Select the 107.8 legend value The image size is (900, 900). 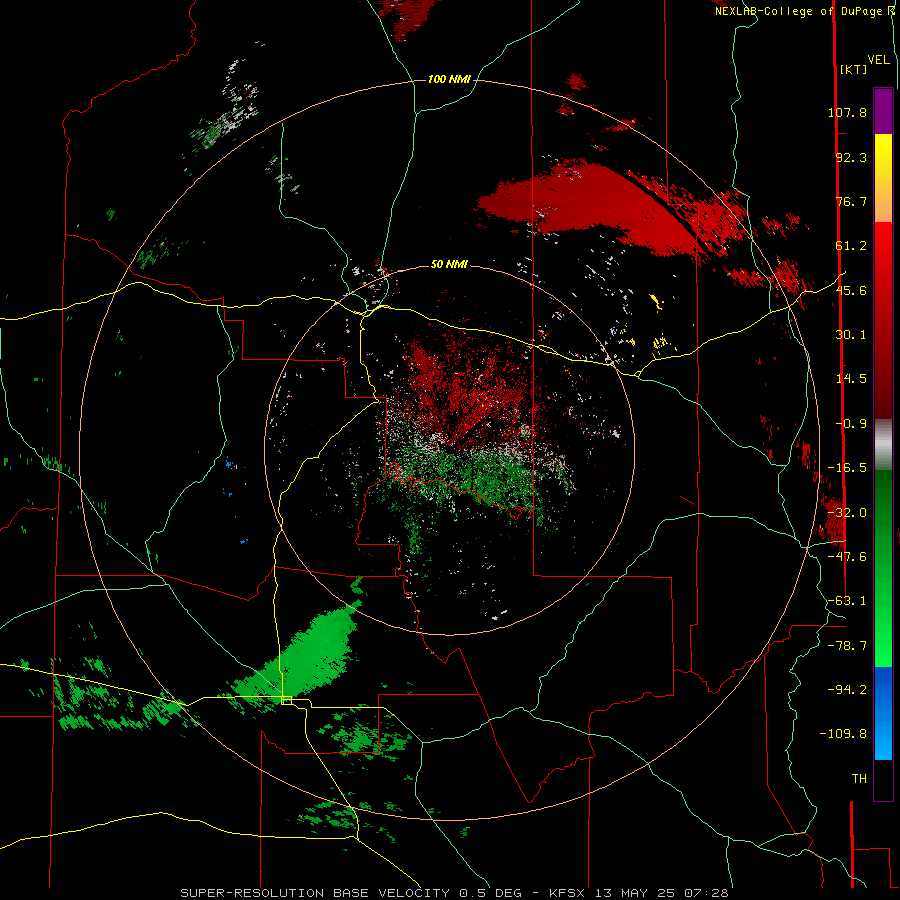pyautogui.click(x=847, y=112)
